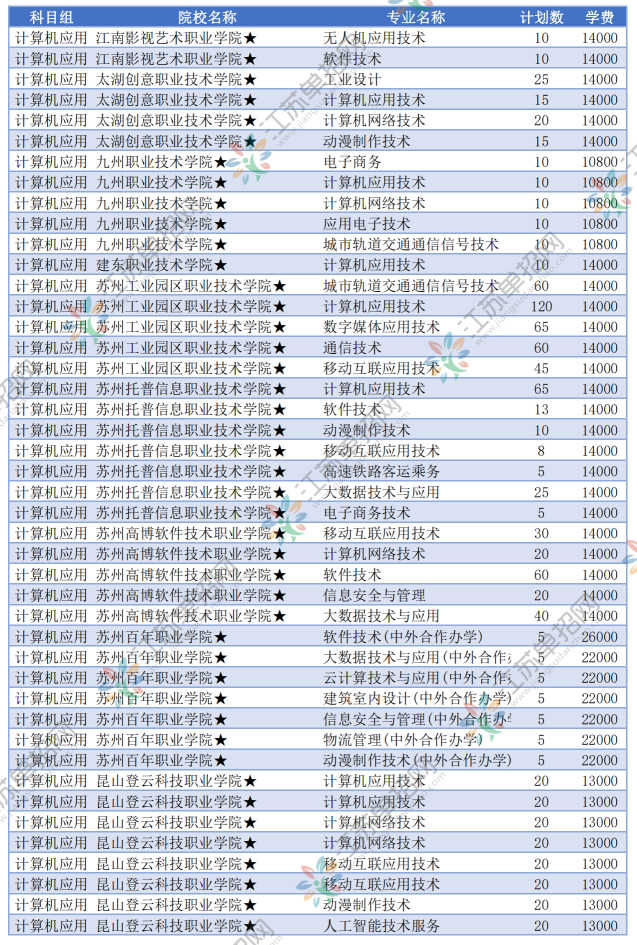This screenshot has height=945, width=637.
Task: Select 城市轨道交通通信信号技术 in 苏州工业园区 row
Action: [x=411, y=286]
